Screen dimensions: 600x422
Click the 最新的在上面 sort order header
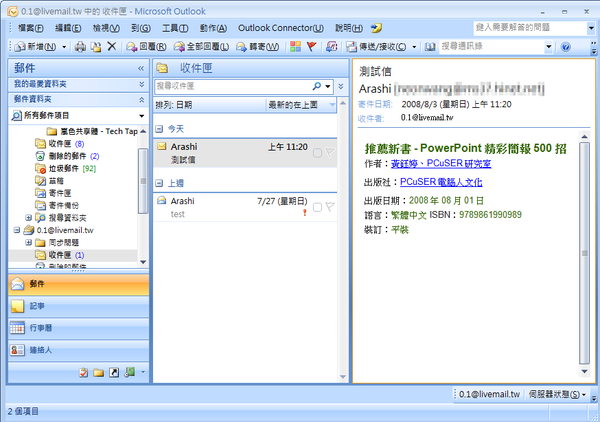pyautogui.click(x=301, y=105)
